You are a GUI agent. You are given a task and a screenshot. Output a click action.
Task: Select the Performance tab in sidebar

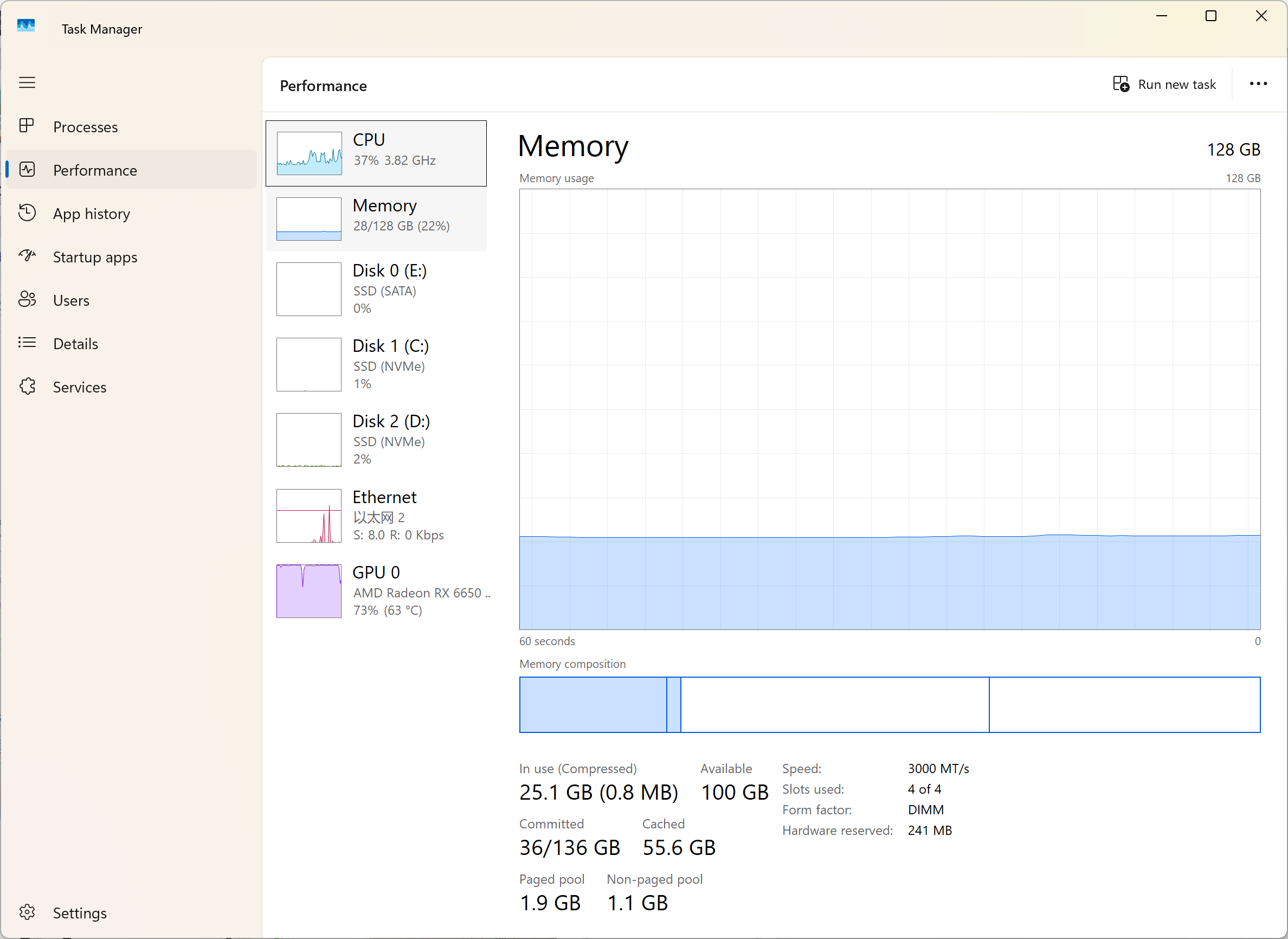(95, 170)
